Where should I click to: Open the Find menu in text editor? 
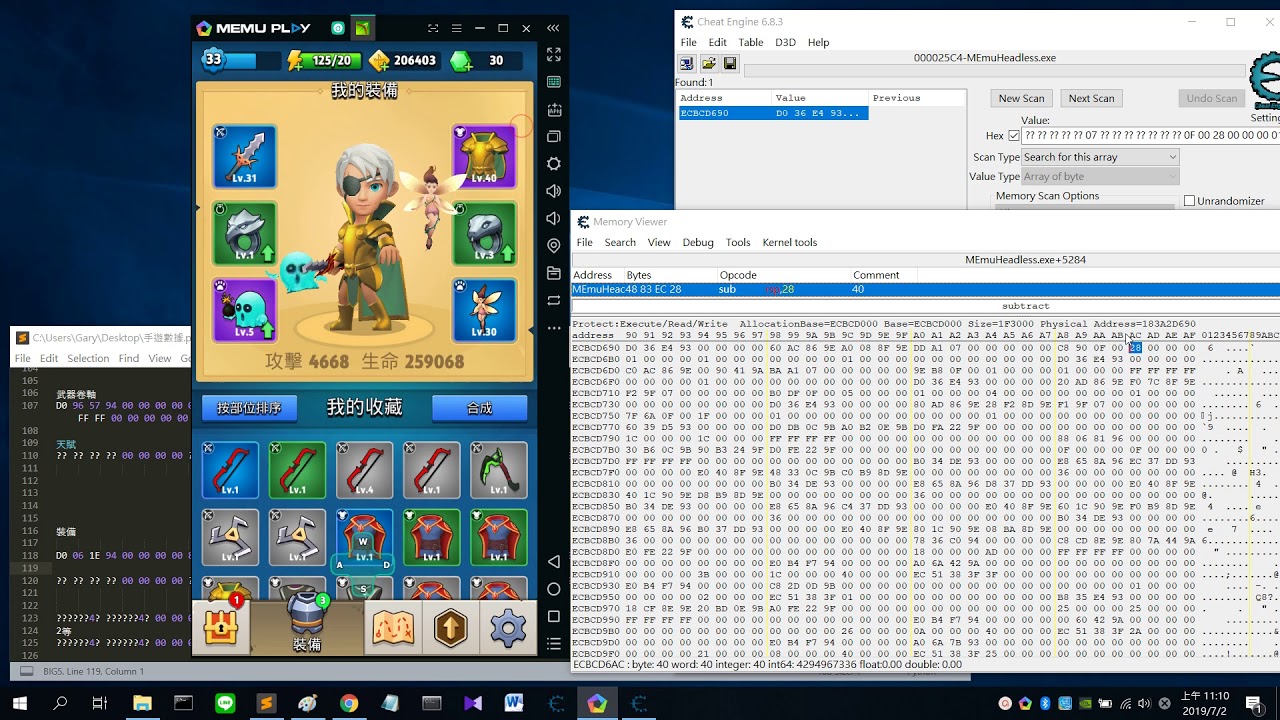click(129, 358)
